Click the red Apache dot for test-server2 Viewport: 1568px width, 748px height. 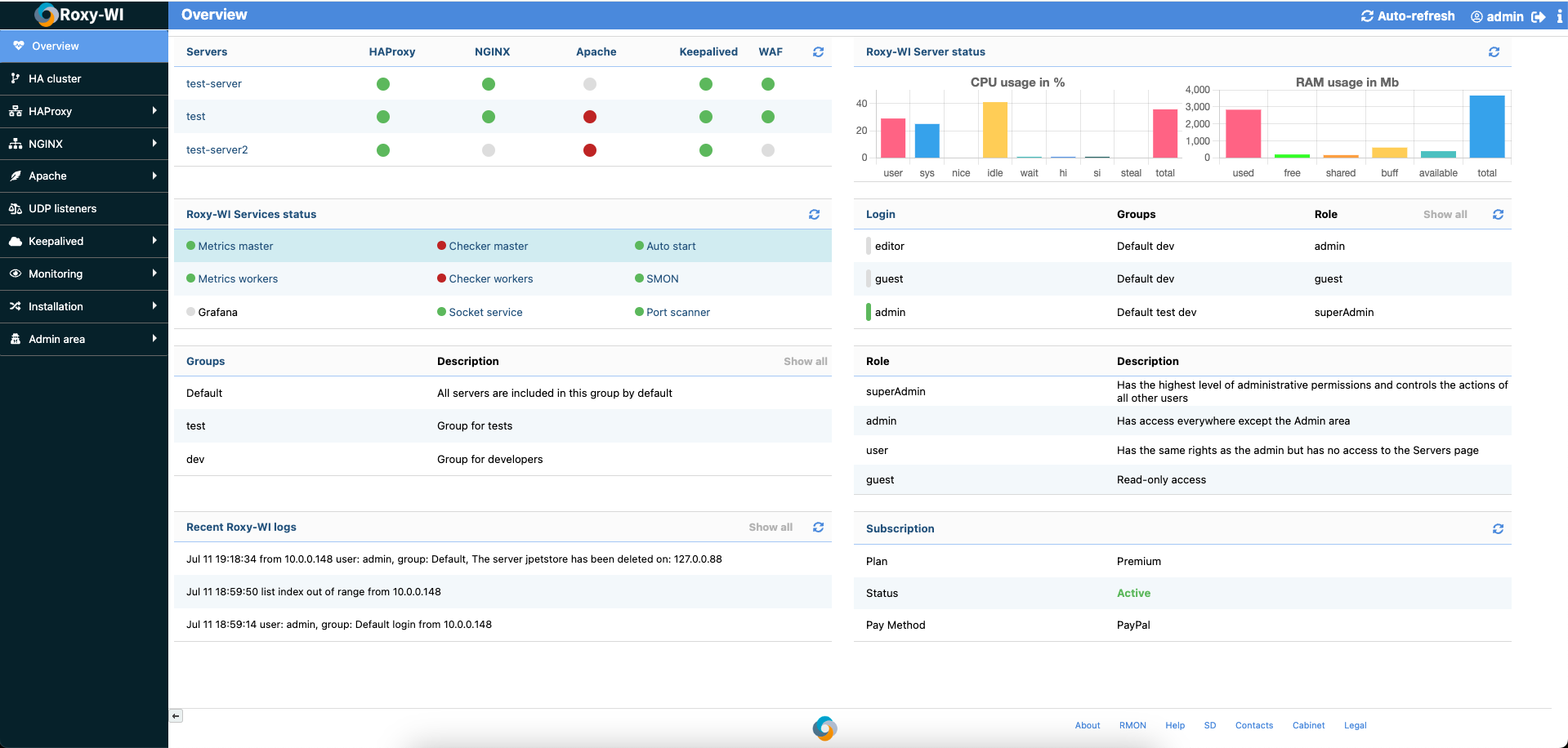590,150
